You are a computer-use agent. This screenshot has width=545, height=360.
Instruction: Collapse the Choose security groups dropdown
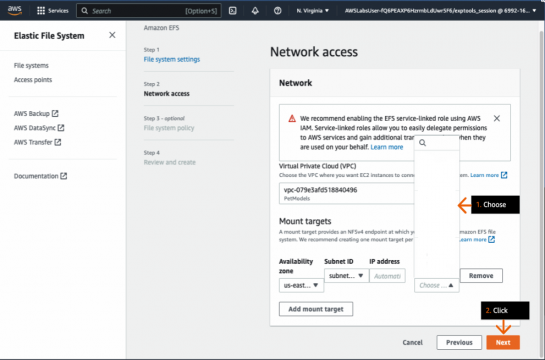coord(436,285)
